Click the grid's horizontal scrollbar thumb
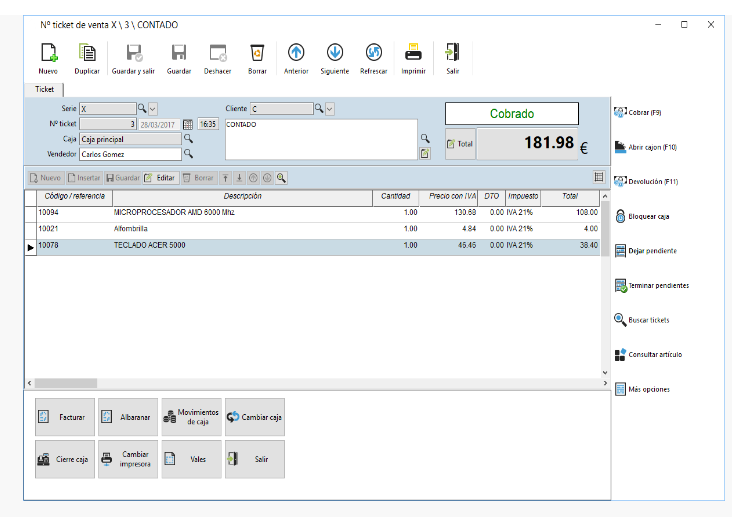The height and width of the screenshot is (517, 732). 66,383
